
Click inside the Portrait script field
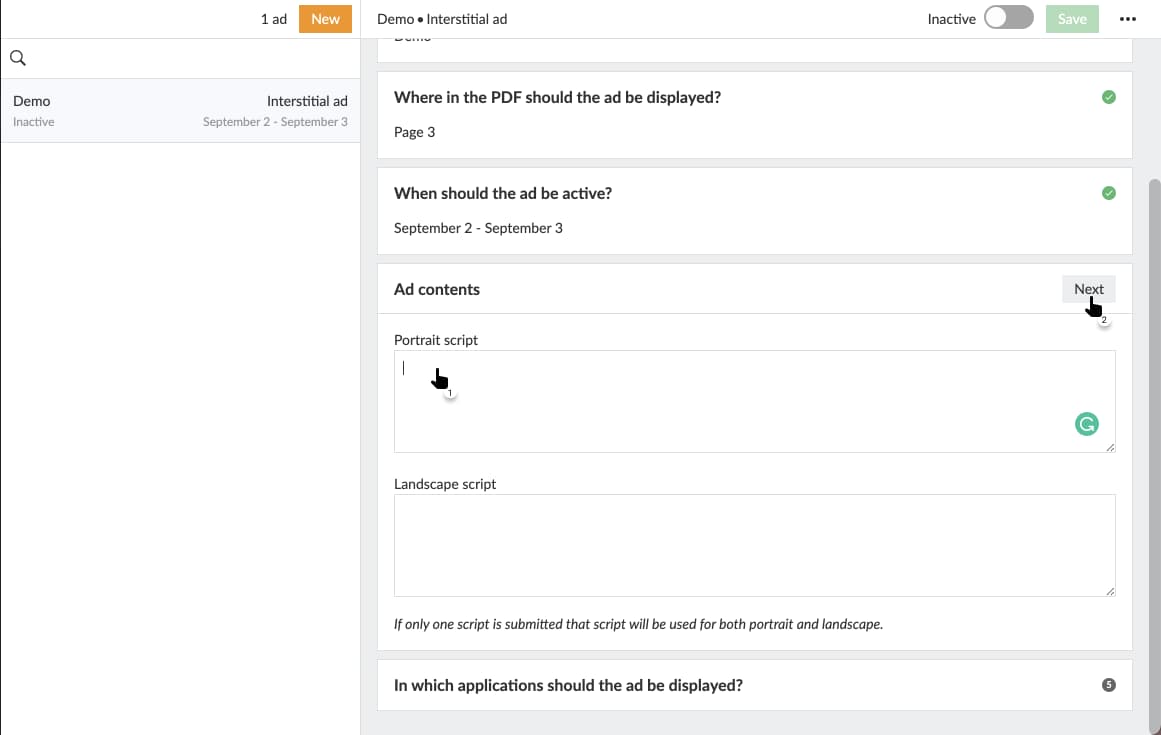tap(700, 400)
